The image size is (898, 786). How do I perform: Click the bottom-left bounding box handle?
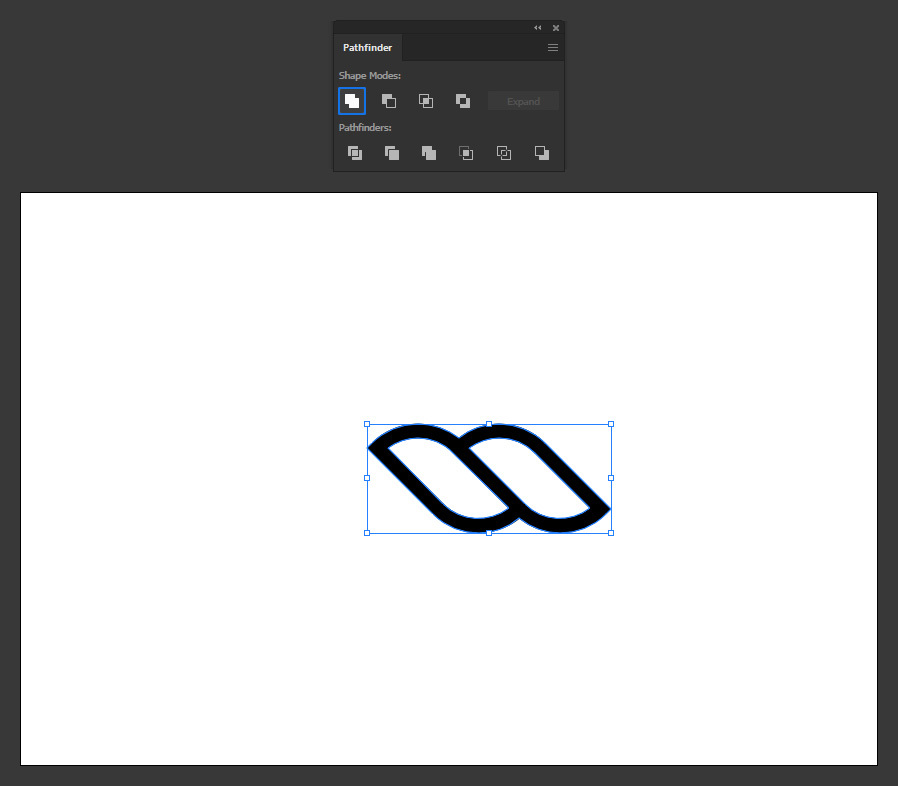coord(367,533)
